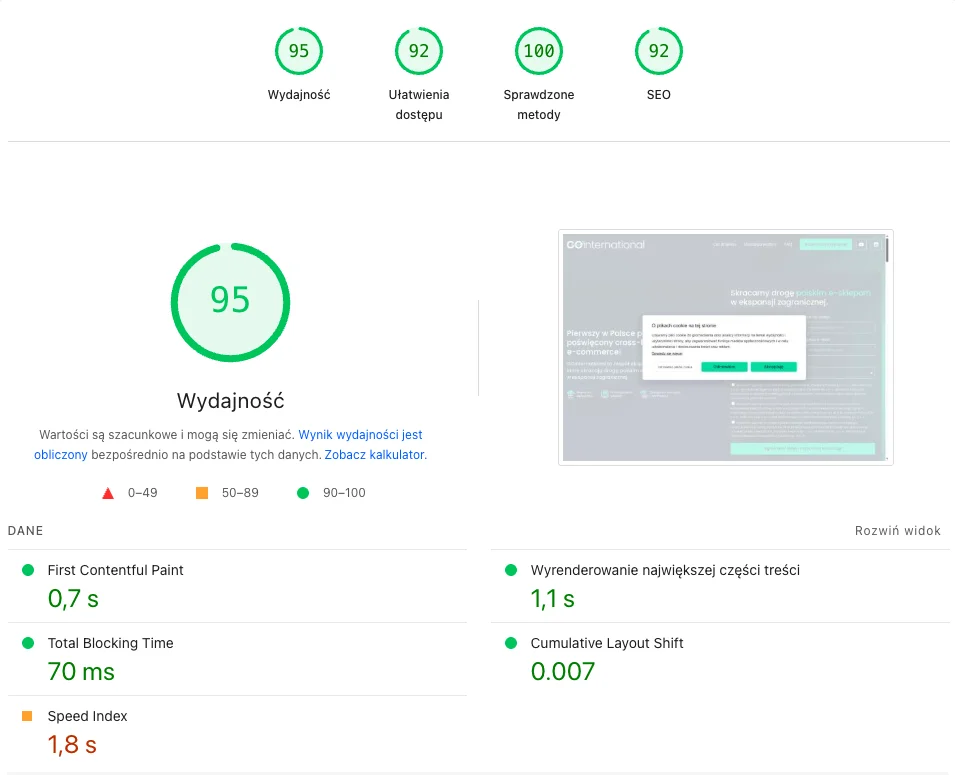This screenshot has width=955, height=775.
Task: Click the orange square icon beside Speed Index
Action: point(27,716)
